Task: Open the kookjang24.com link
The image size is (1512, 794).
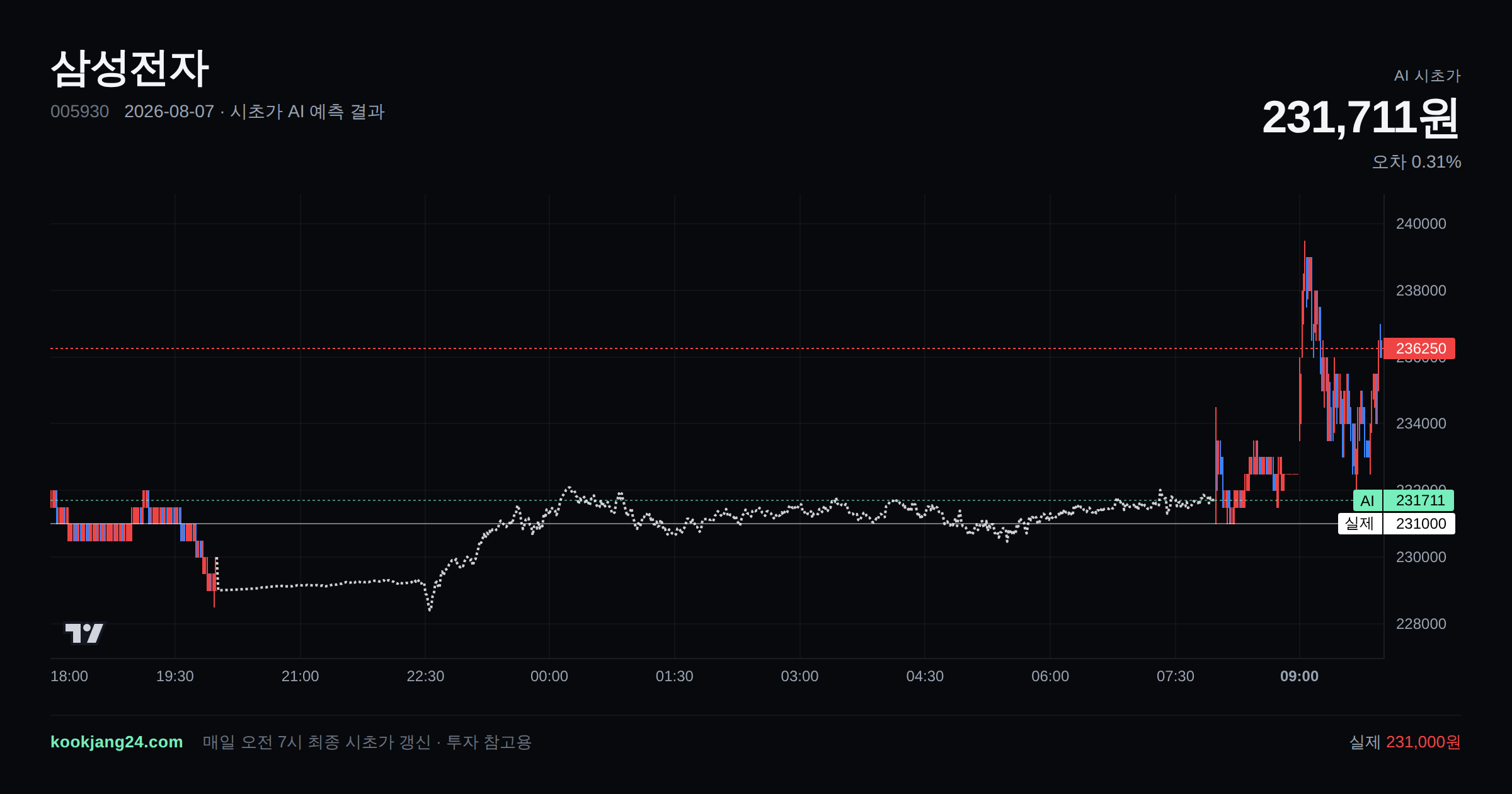Action: pyautogui.click(x=117, y=742)
